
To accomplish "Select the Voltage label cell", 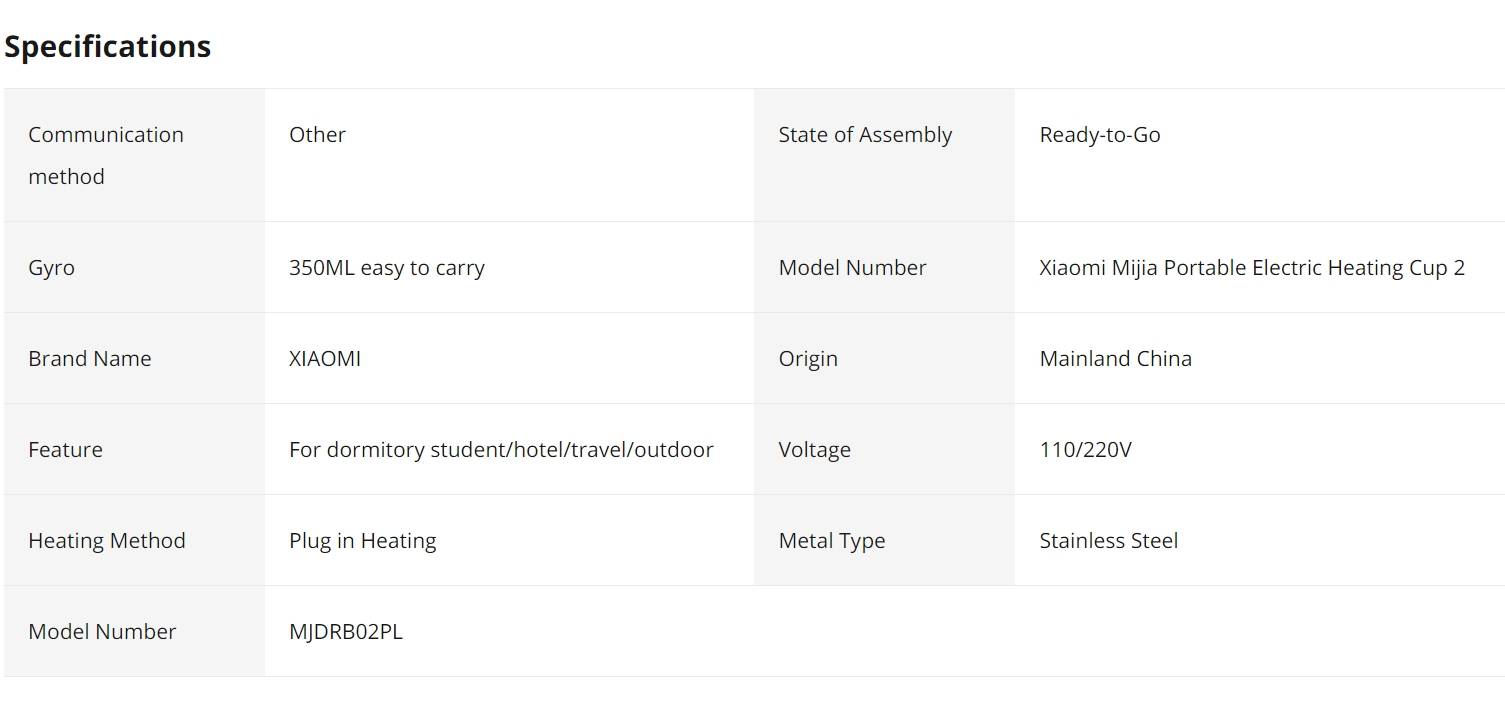I will click(x=884, y=449).
